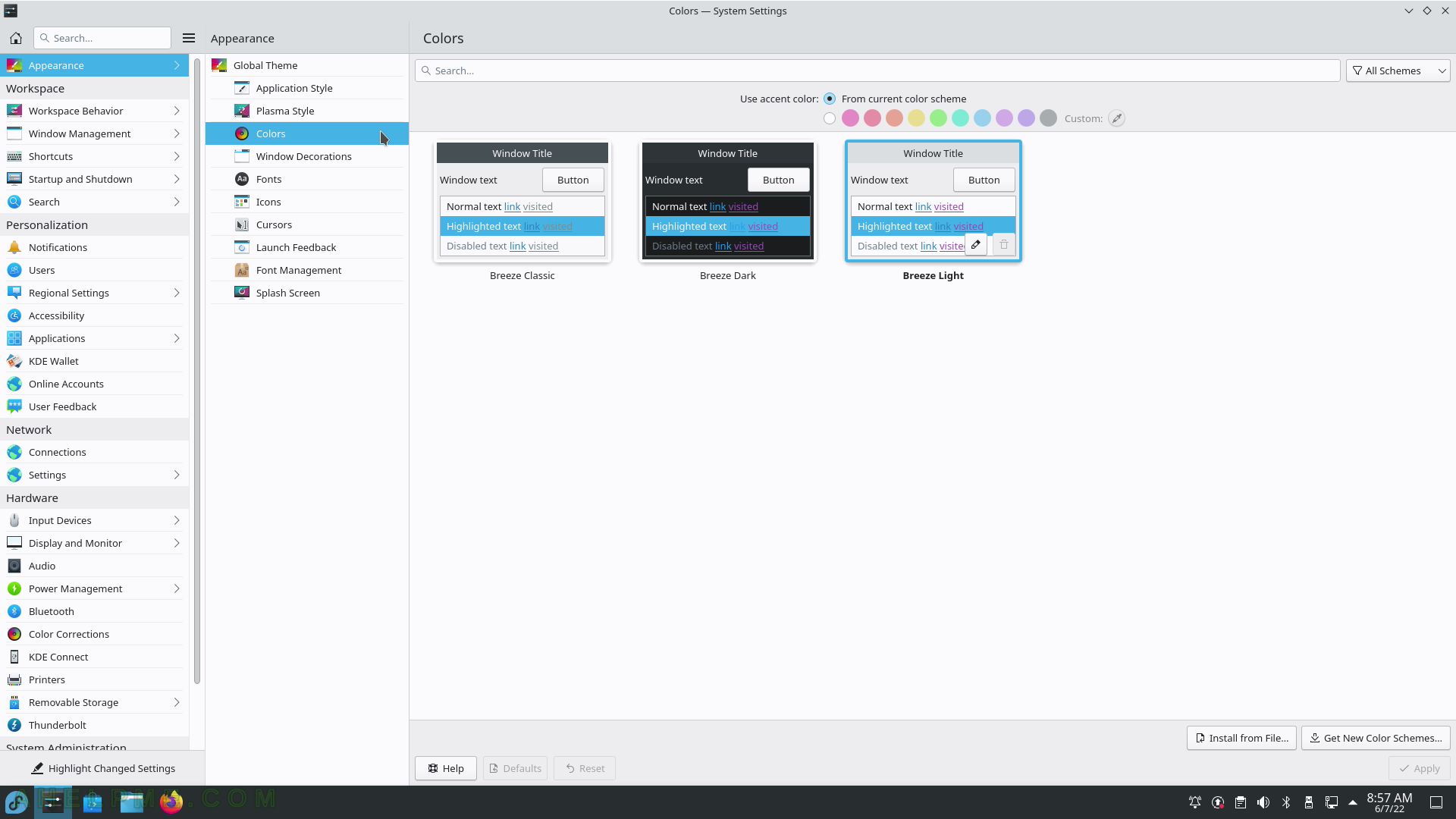
Task: Open the hamburger menu next to search
Action: (189, 38)
